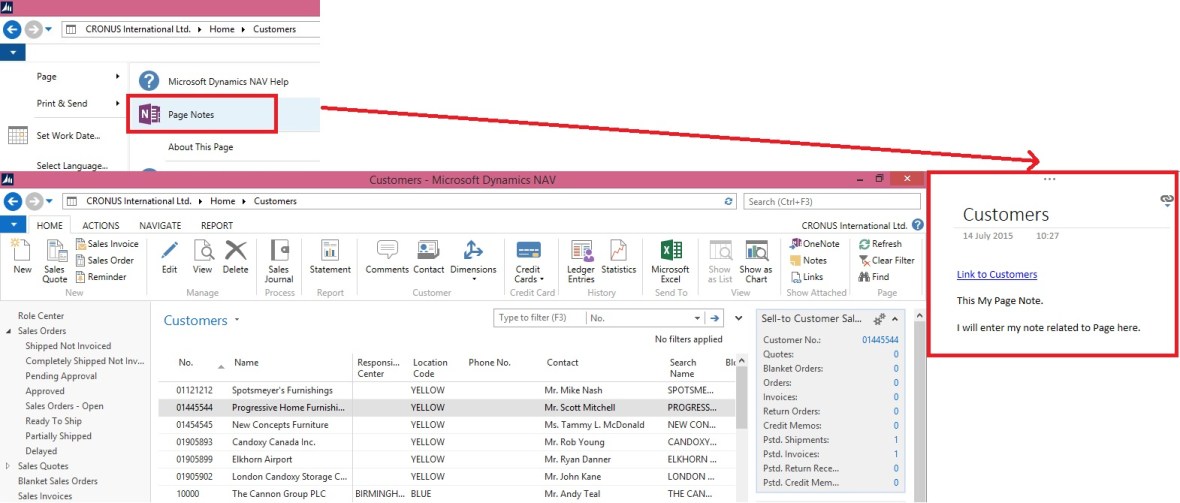Collapse the Sales Orders tree node
1180x503 pixels.
click(8, 331)
